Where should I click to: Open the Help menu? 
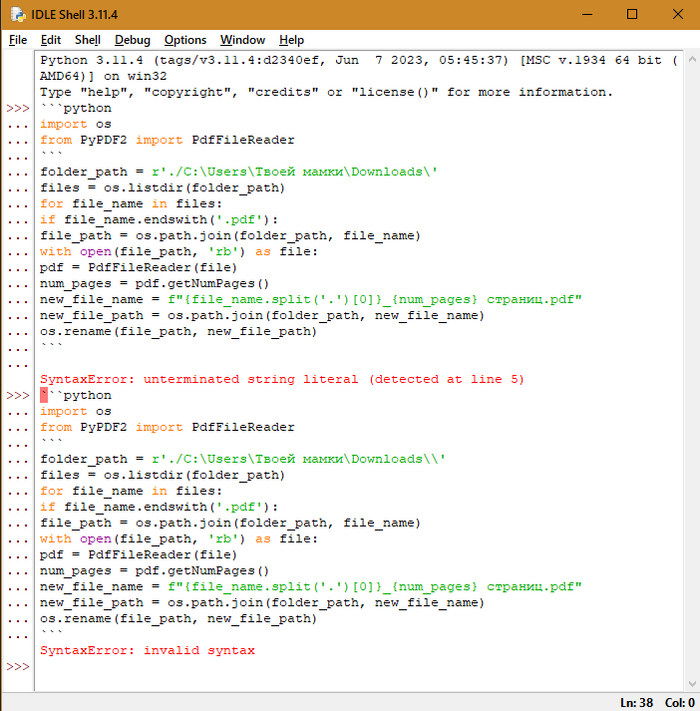291,40
